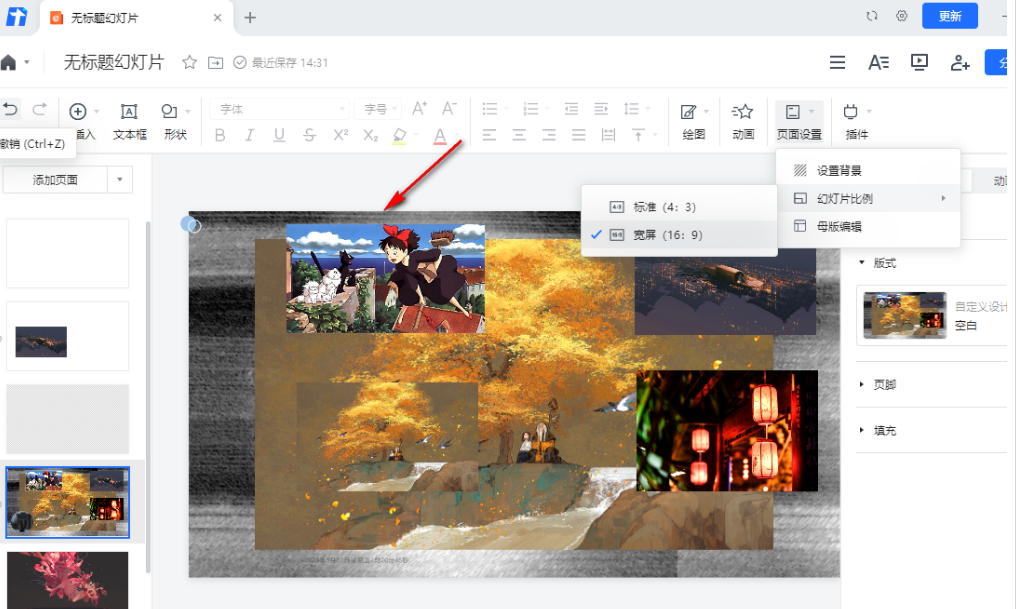
Task: Open the 绘图 drawing tool
Action: tap(693, 120)
